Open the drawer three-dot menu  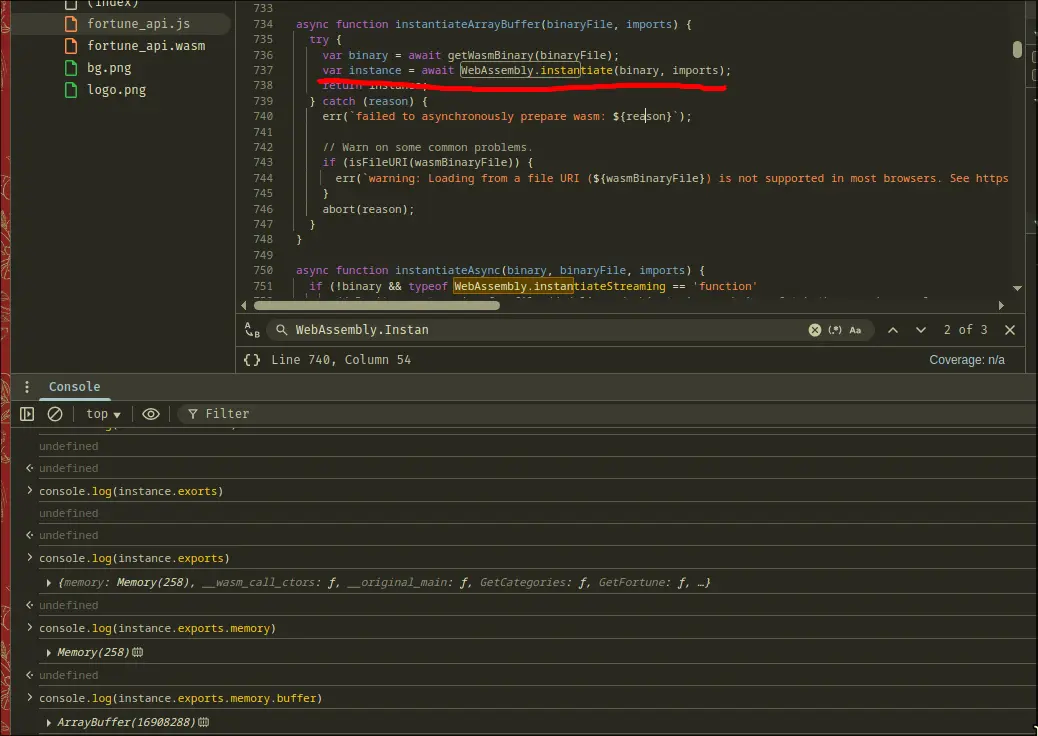(27, 387)
